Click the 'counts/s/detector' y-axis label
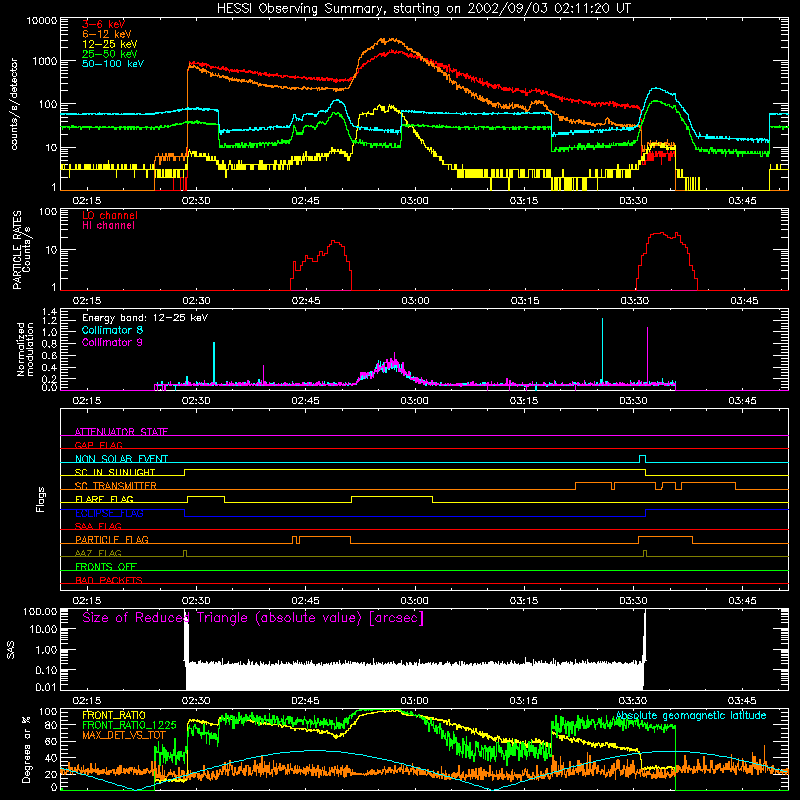 (x=14, y=104)
